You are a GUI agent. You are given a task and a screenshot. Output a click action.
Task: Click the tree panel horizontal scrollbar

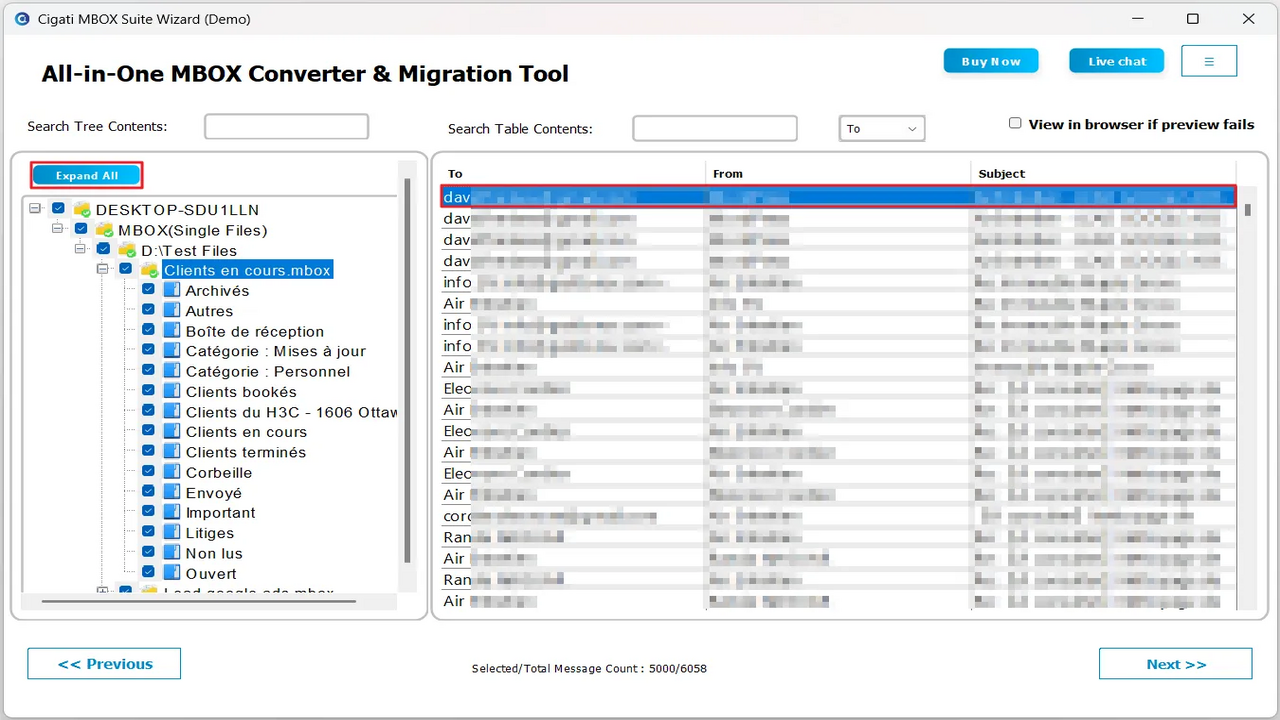[x=200, y=601]
